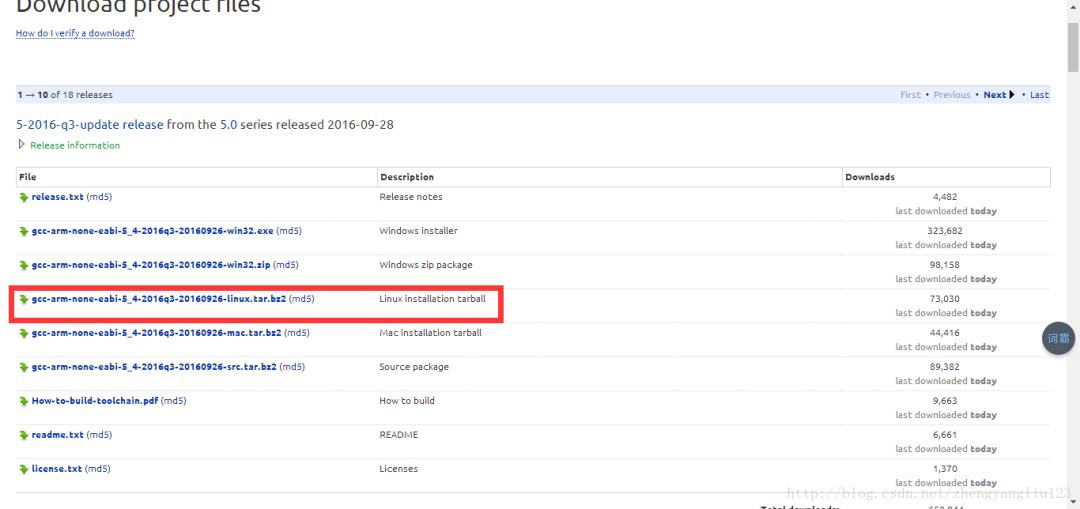This screenshot has height=509, width=1080.
Task: Jump to Last page of releases
Action: [1040, 95]
